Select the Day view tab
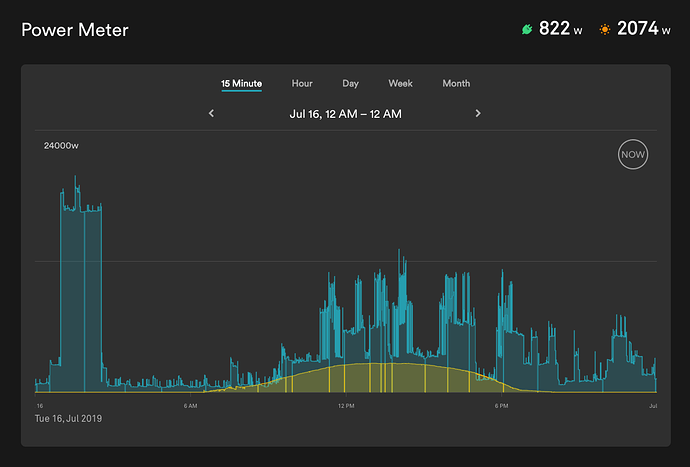 350,83
